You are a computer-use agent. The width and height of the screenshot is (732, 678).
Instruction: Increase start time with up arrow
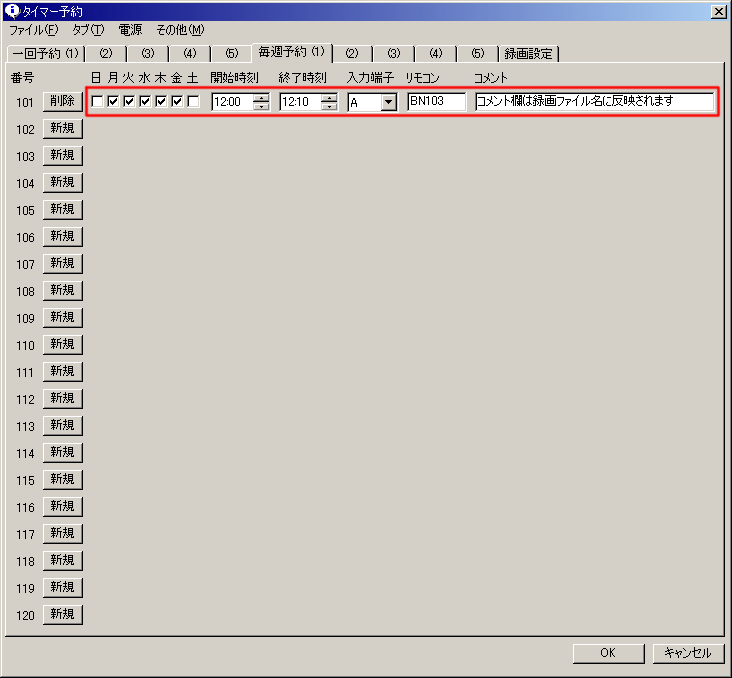(261, 97)
